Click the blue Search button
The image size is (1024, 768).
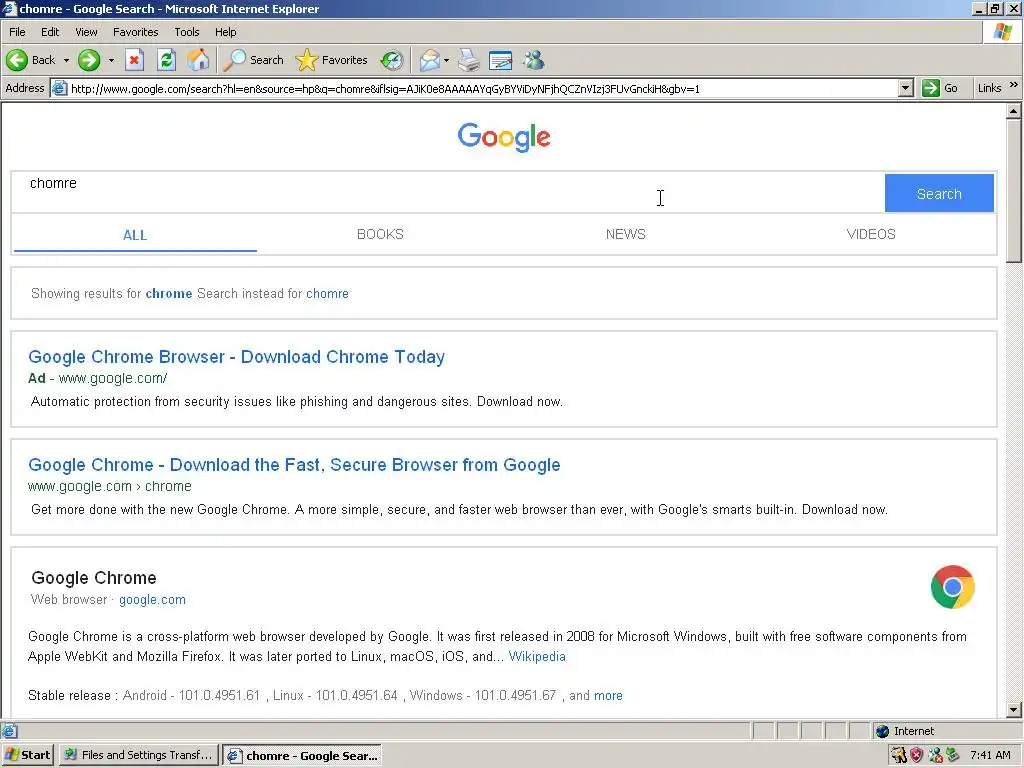939,193
